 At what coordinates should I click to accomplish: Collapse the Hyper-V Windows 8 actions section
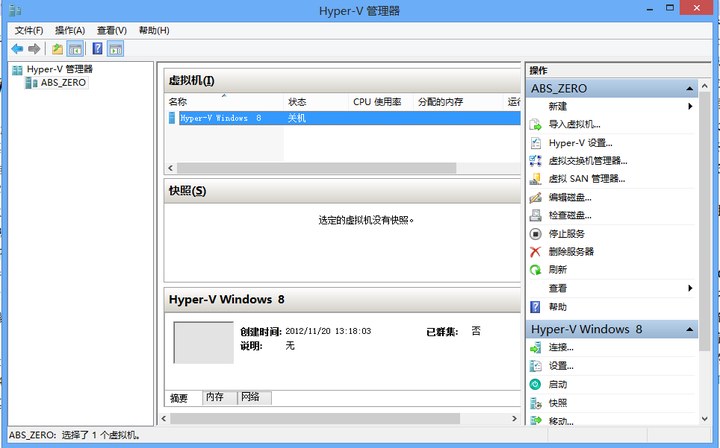pyautogui.click(x=689, y=330)
